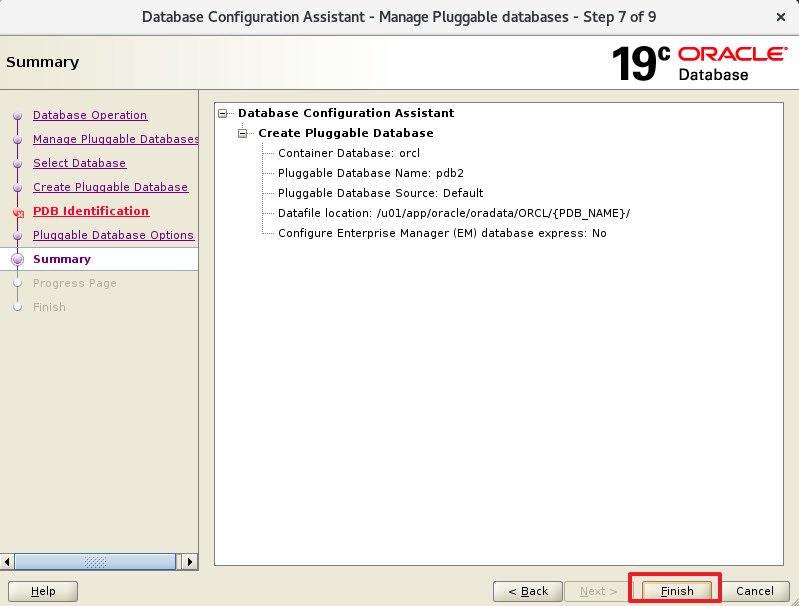The image size is (799, 606).
Task: Click the Pluggable Database Options step bullet
Action: tap(18, 235)
